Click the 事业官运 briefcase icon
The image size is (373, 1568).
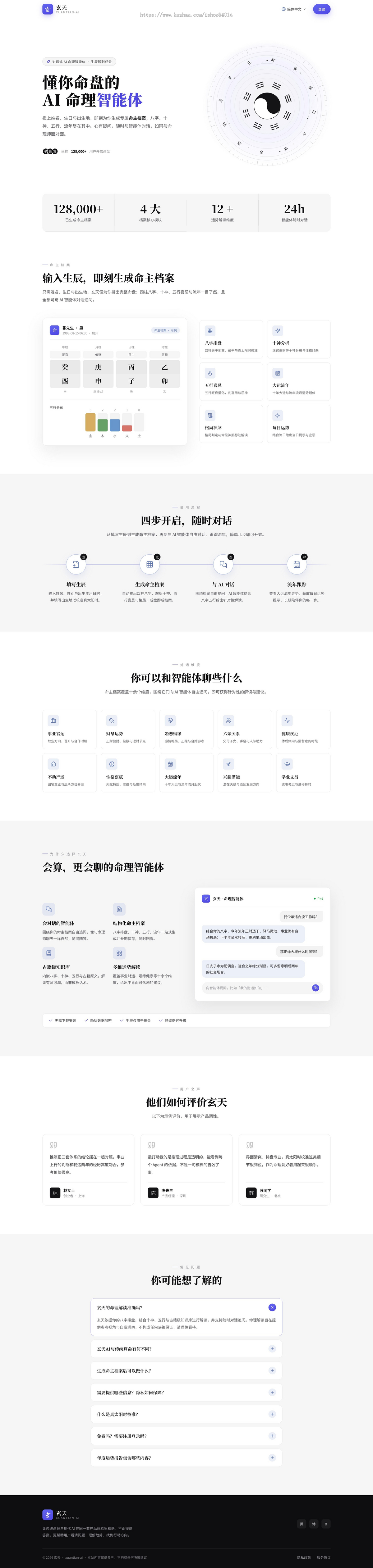coord(53,721)
